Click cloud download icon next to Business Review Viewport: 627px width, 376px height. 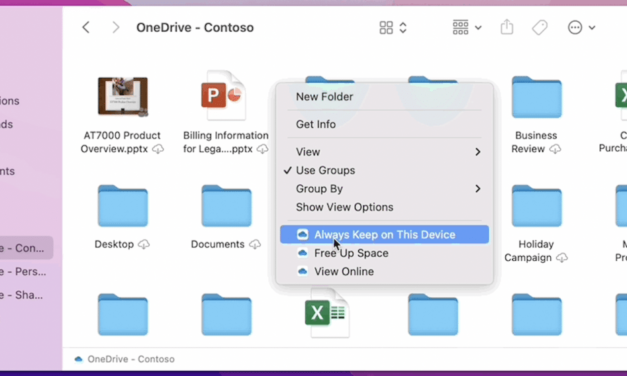coord(555,149)
